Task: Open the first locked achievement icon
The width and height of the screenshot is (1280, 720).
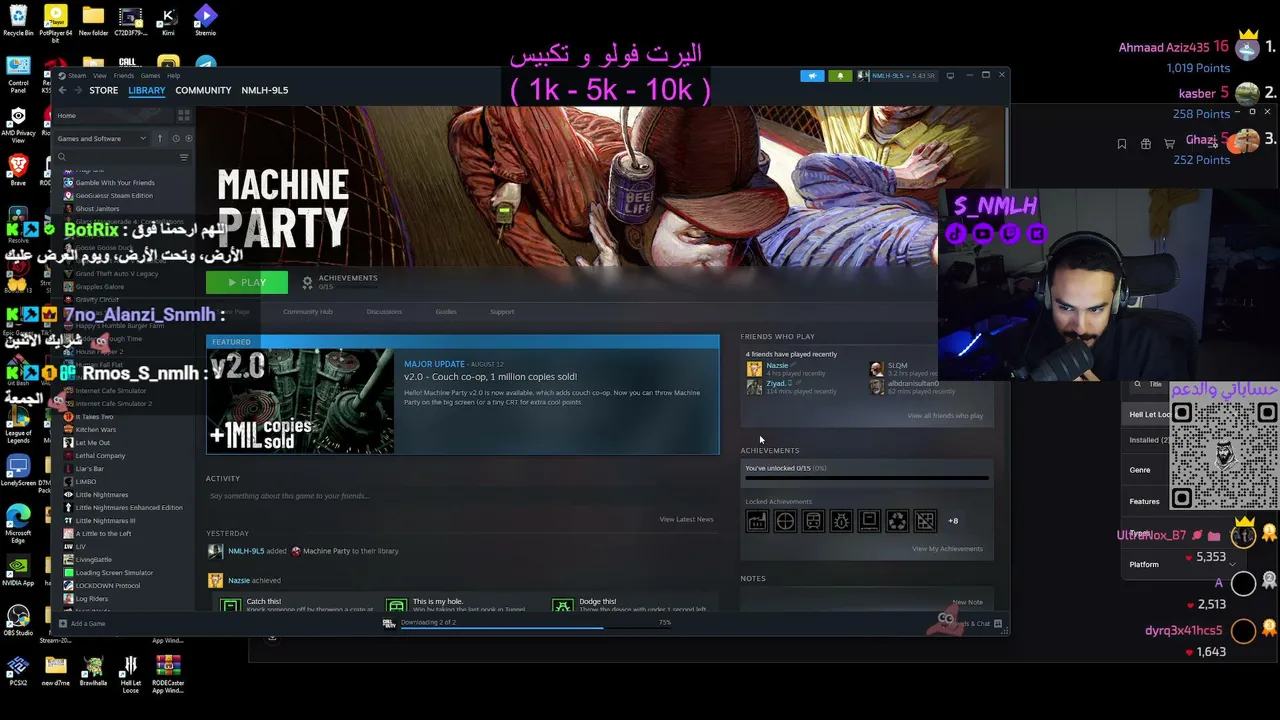Action: (757, 521)
